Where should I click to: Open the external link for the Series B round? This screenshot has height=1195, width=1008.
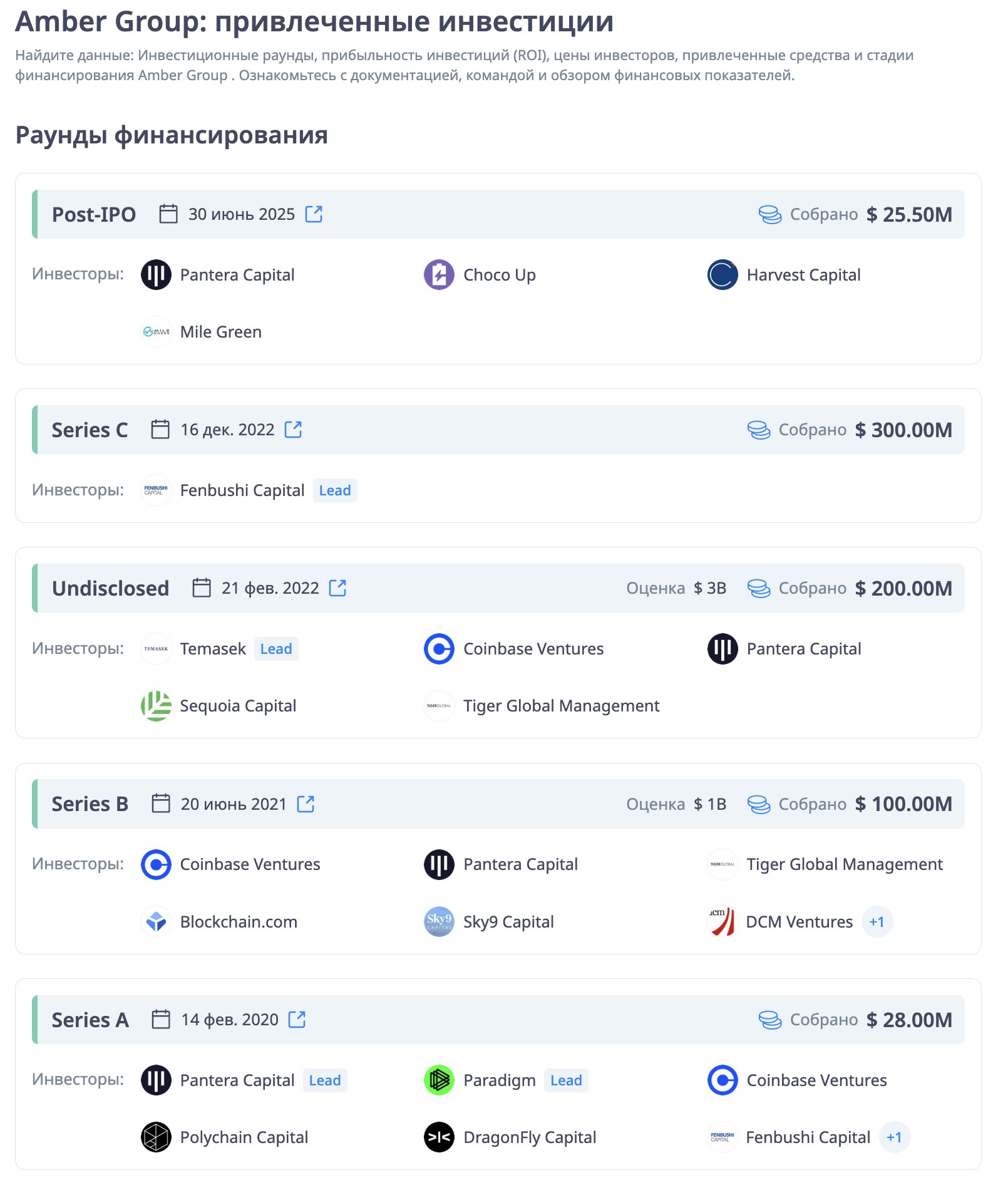coord(306,804)
